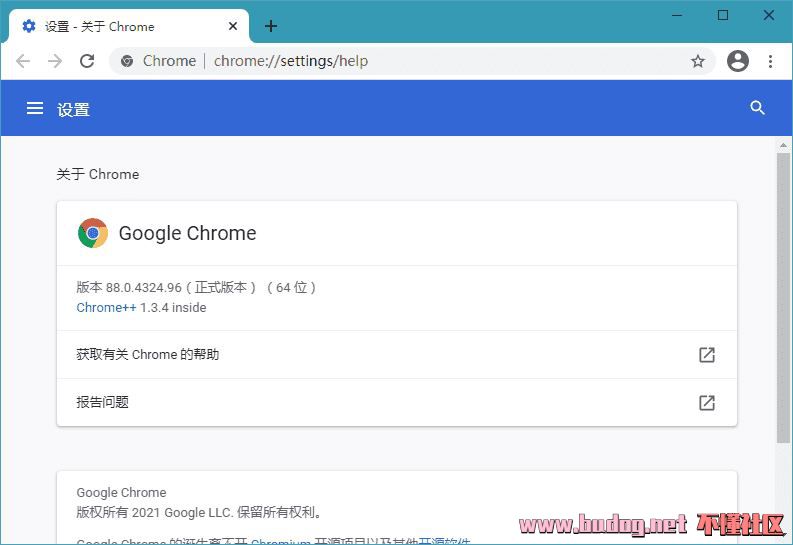Click the site info Chrome icon in address bar
The width and height of the screenshot is (793, 545).
(127, 61)
